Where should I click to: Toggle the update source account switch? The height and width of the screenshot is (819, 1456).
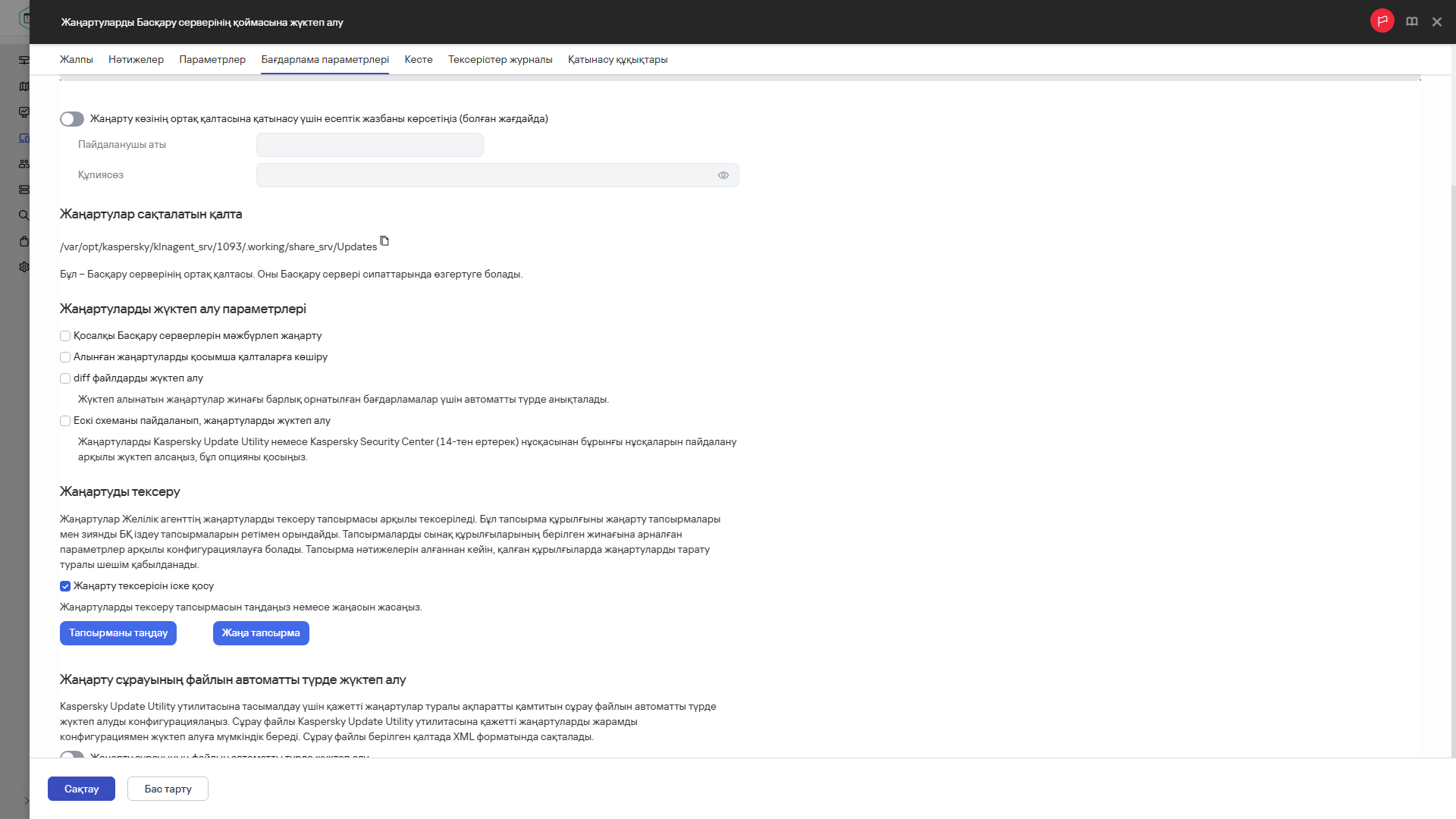72,119
